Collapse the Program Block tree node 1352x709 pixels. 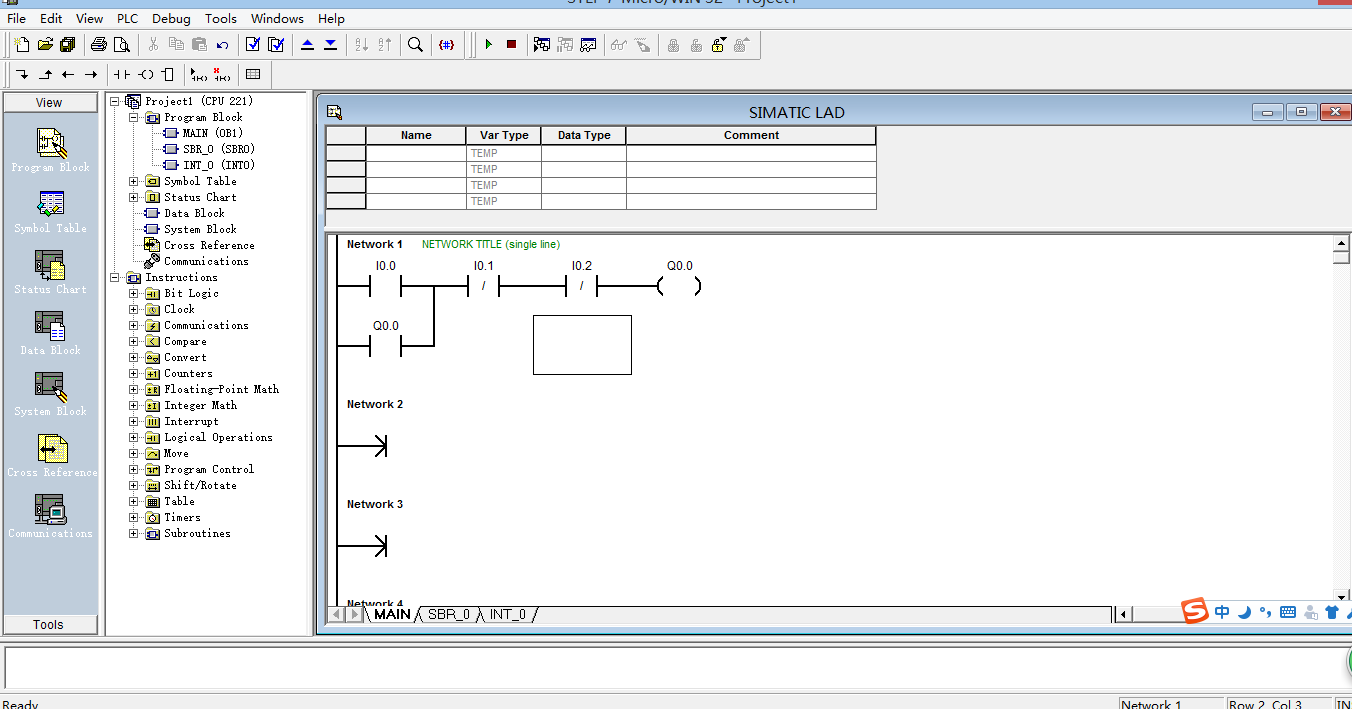click(134, 117)
